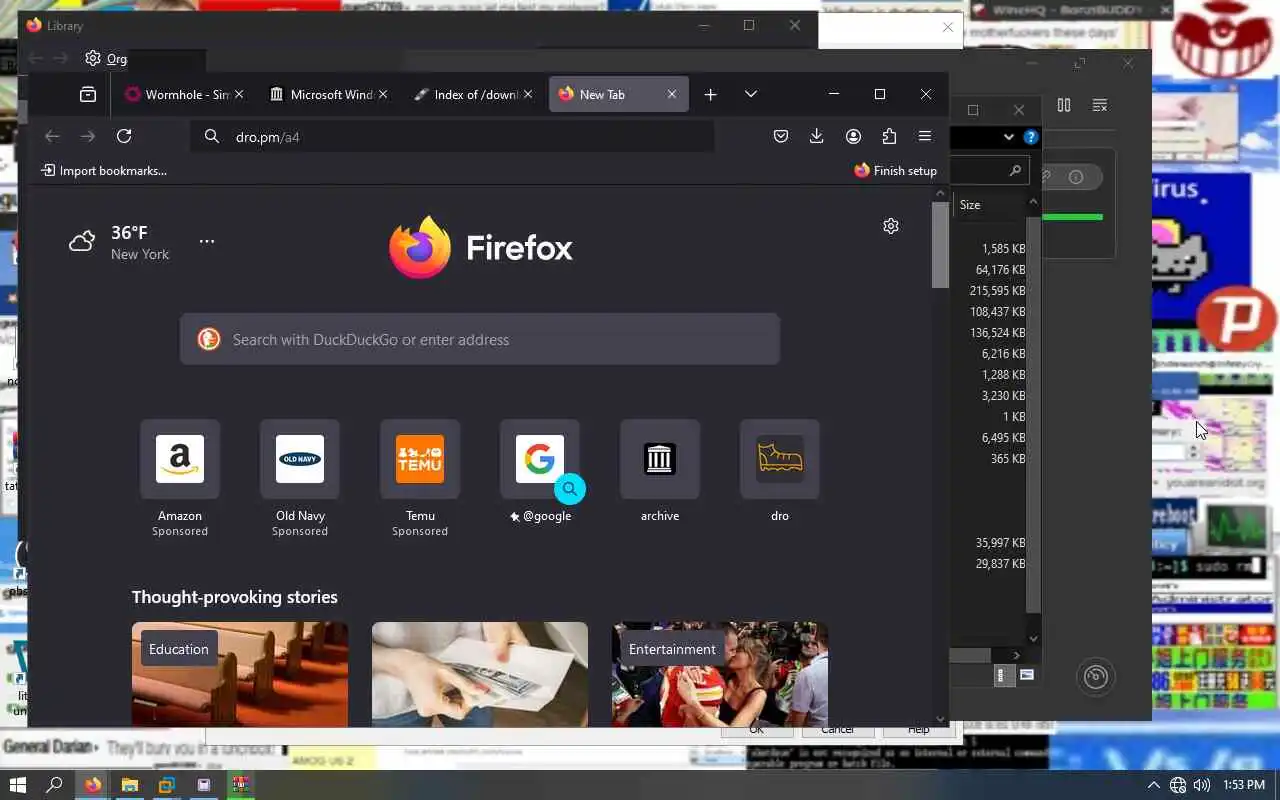The width and height of the screenshot is (1280, 800).
Task: Open the gear icon in Library window
Action: click(x=93, y=58)
